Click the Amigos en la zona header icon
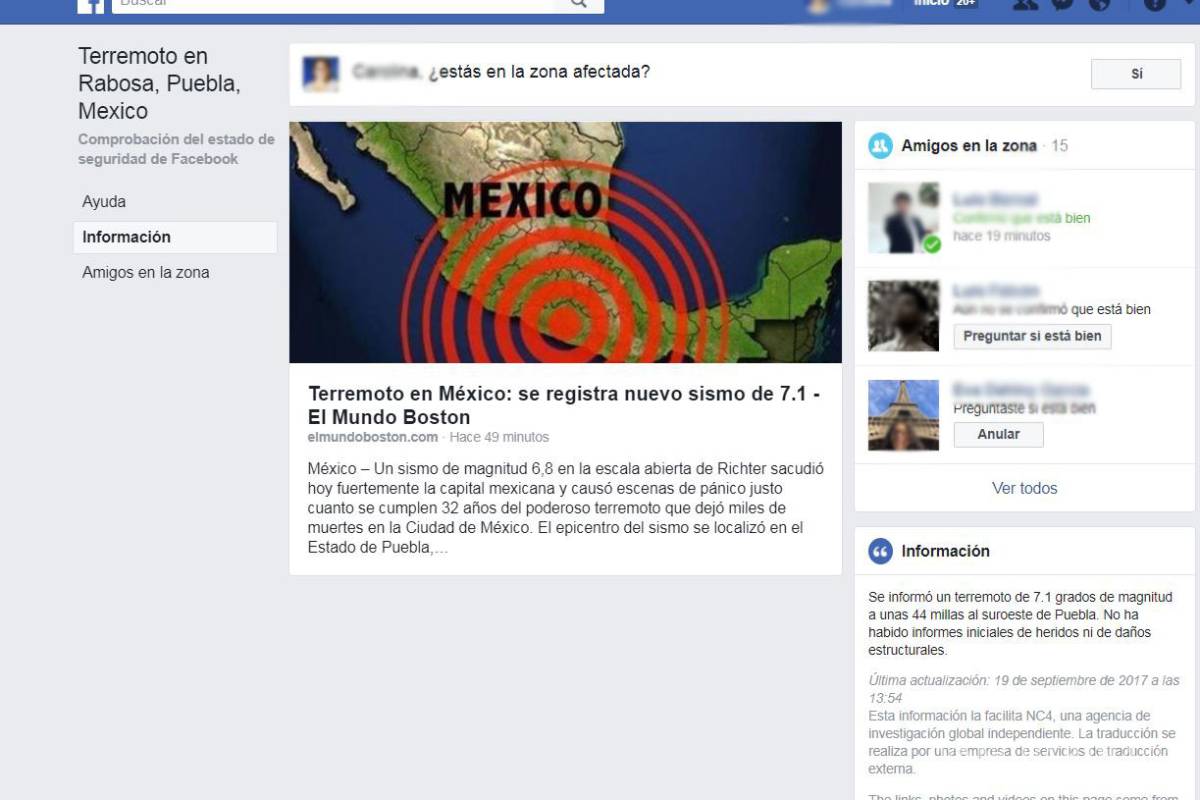This screenshot has width=1200, height=800. click(878, 145)
